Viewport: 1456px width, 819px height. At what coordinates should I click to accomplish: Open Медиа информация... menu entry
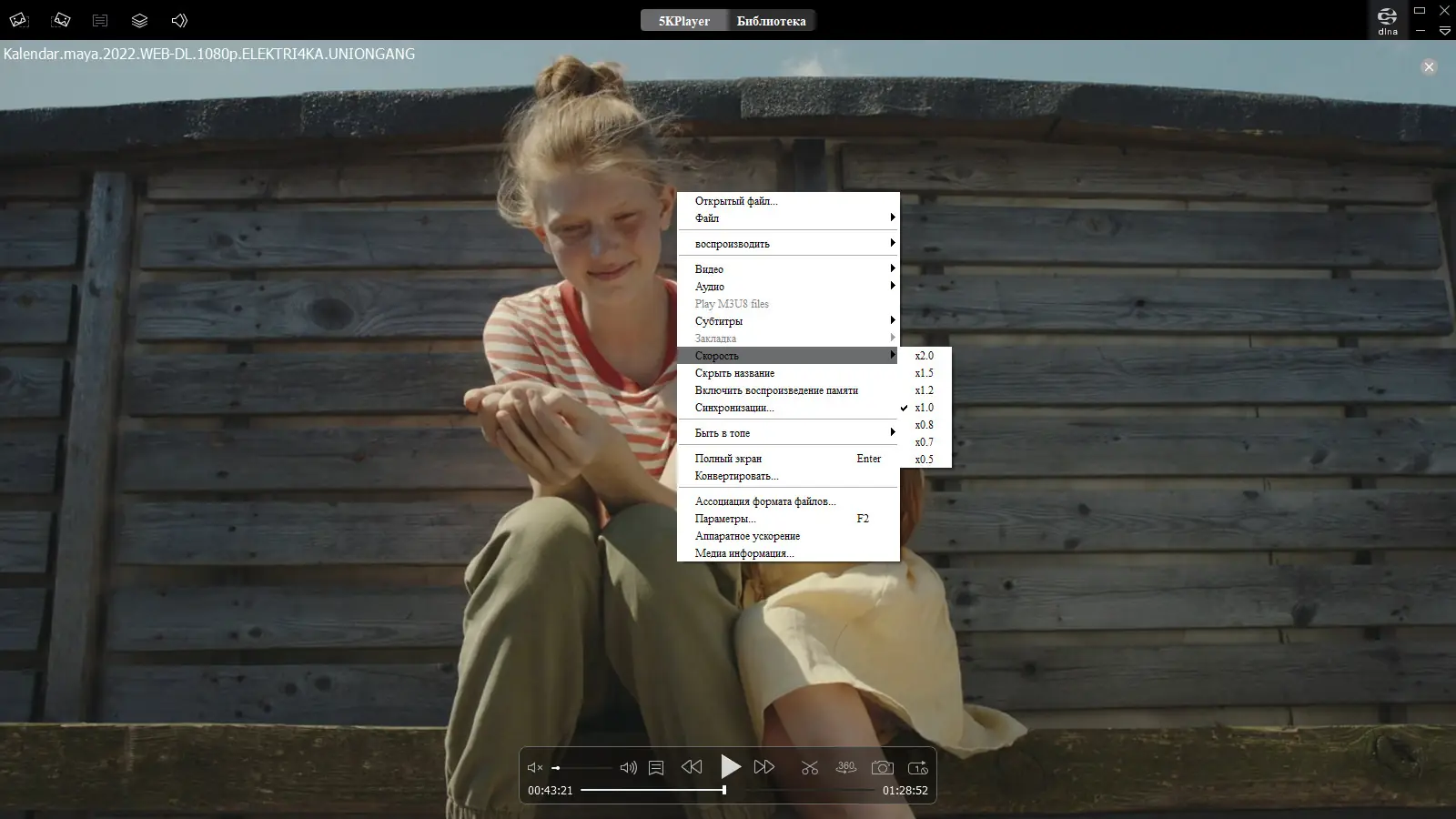coord(788,553)
